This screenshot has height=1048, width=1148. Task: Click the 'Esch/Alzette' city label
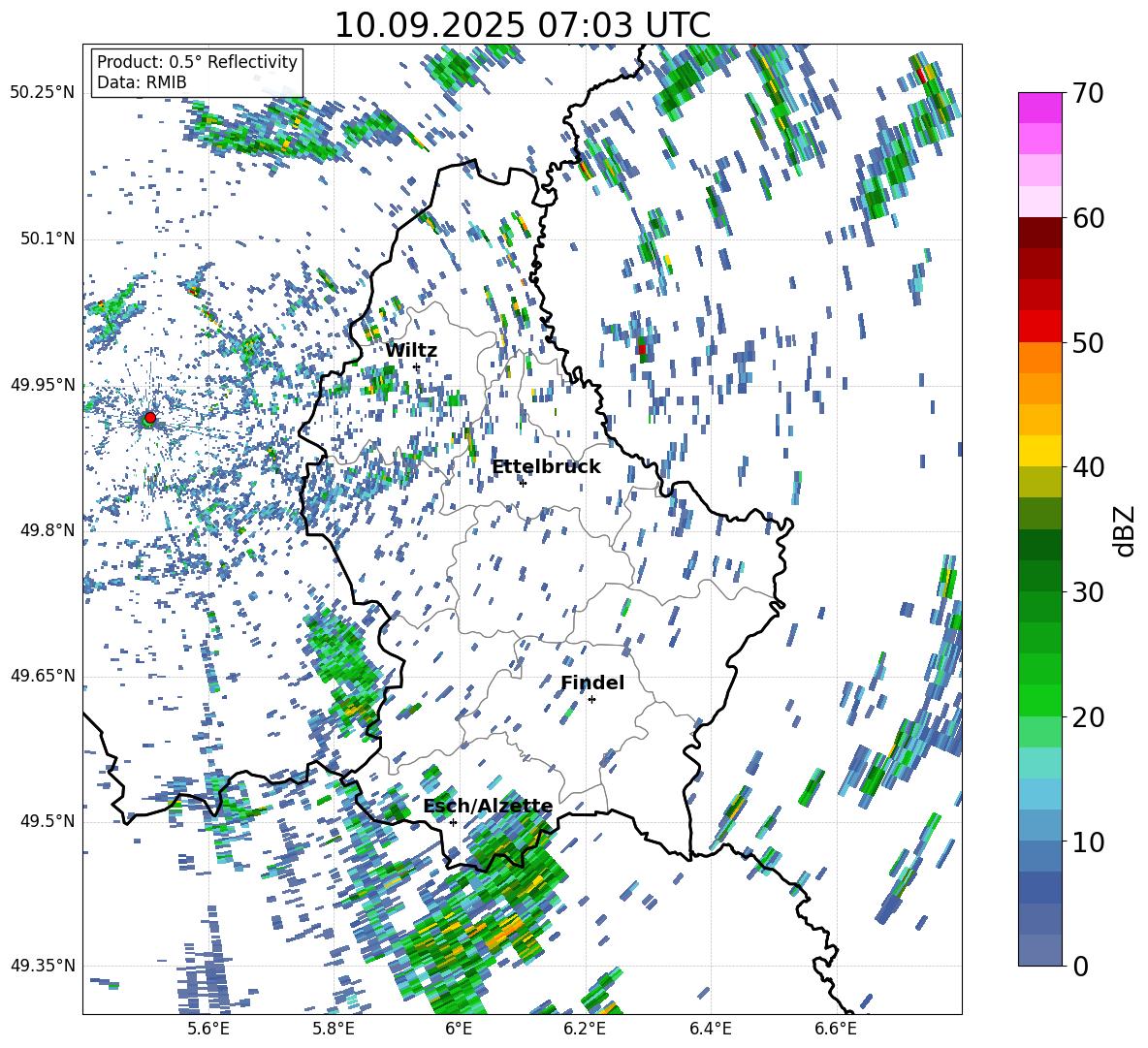(489, 806)
